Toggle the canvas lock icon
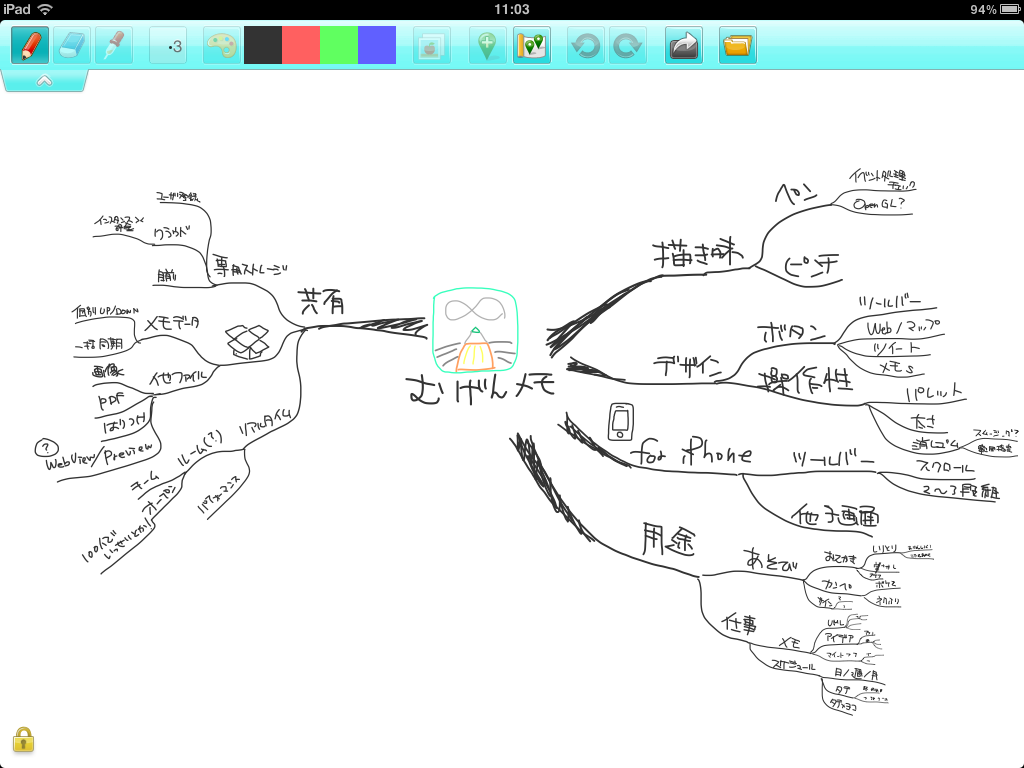 click(x=23, y=739)
